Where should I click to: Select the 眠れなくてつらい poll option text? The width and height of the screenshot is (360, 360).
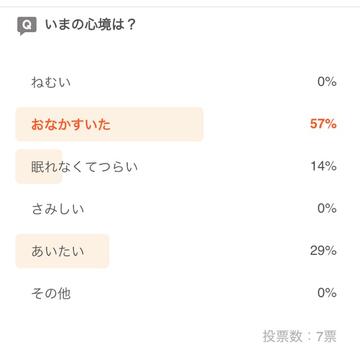[x=84, y=167]
